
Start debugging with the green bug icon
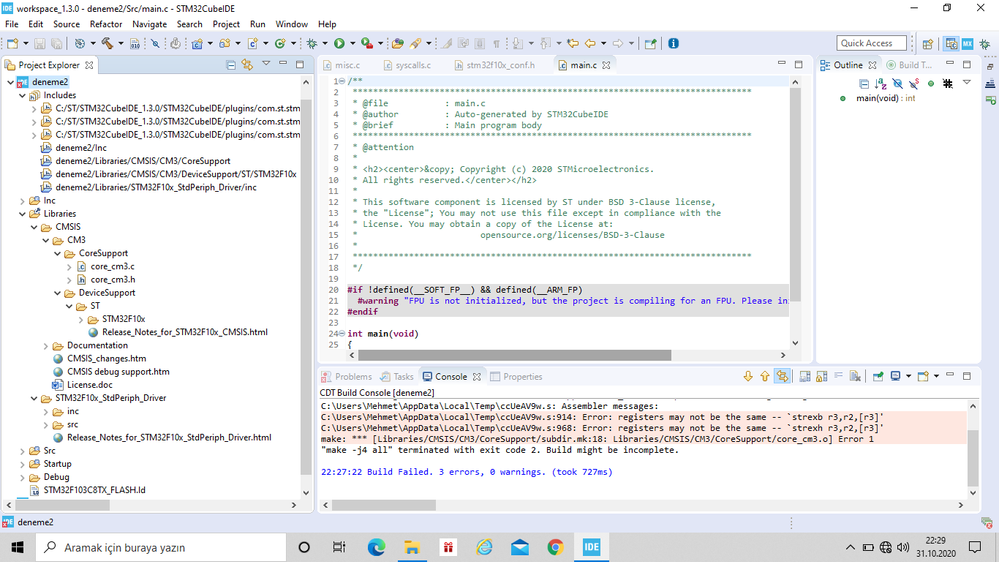[x=312, y=43]
